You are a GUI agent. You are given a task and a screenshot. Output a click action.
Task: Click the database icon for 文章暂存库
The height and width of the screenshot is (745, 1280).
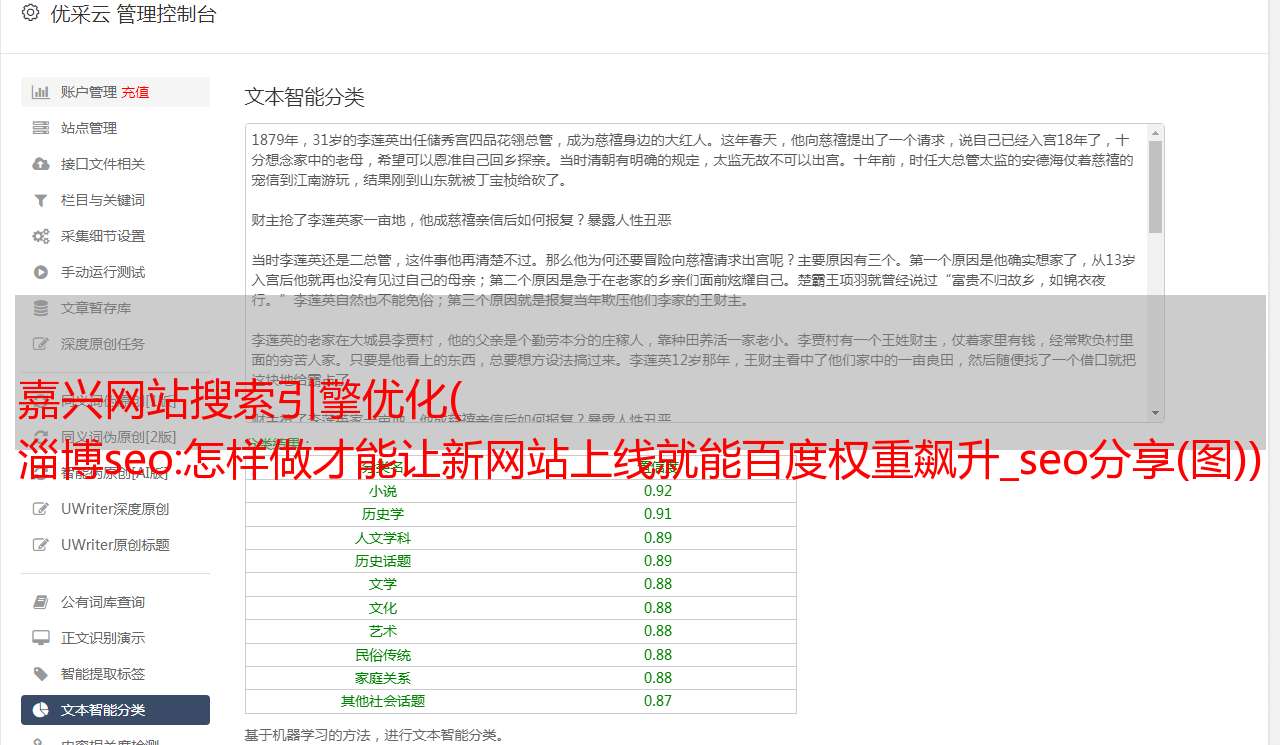click(x=41, y=308)
